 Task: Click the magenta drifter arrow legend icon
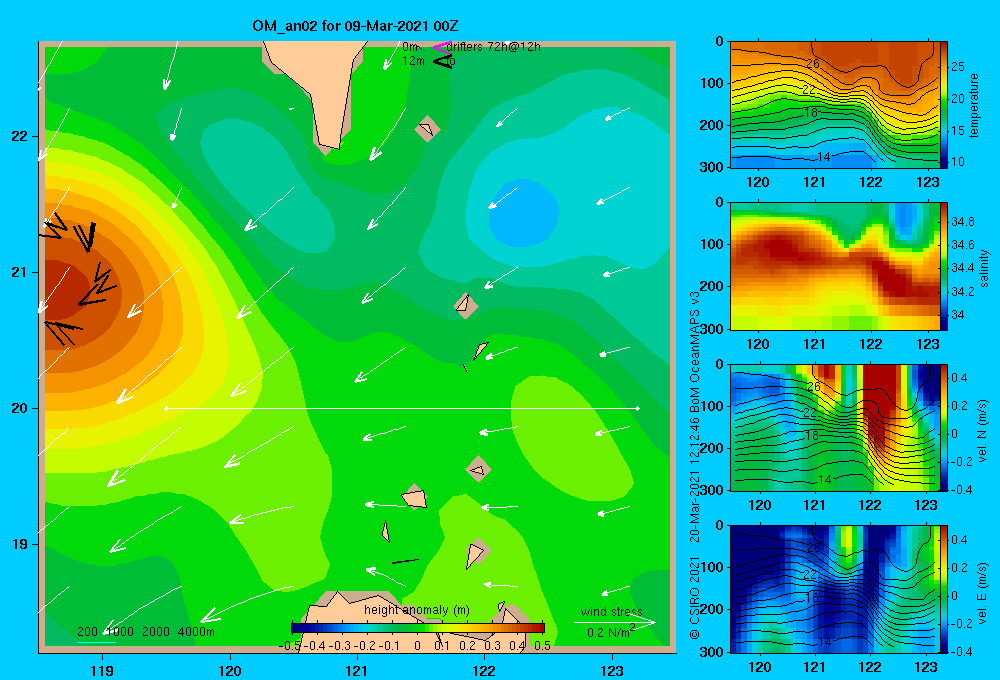coord(441,47)
